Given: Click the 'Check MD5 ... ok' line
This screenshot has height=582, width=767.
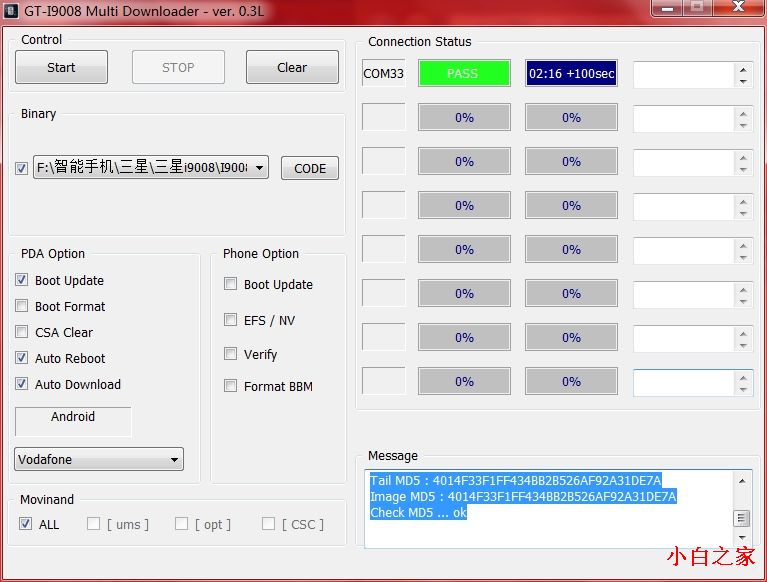Looking at the screenshot, I should (418, 513).
